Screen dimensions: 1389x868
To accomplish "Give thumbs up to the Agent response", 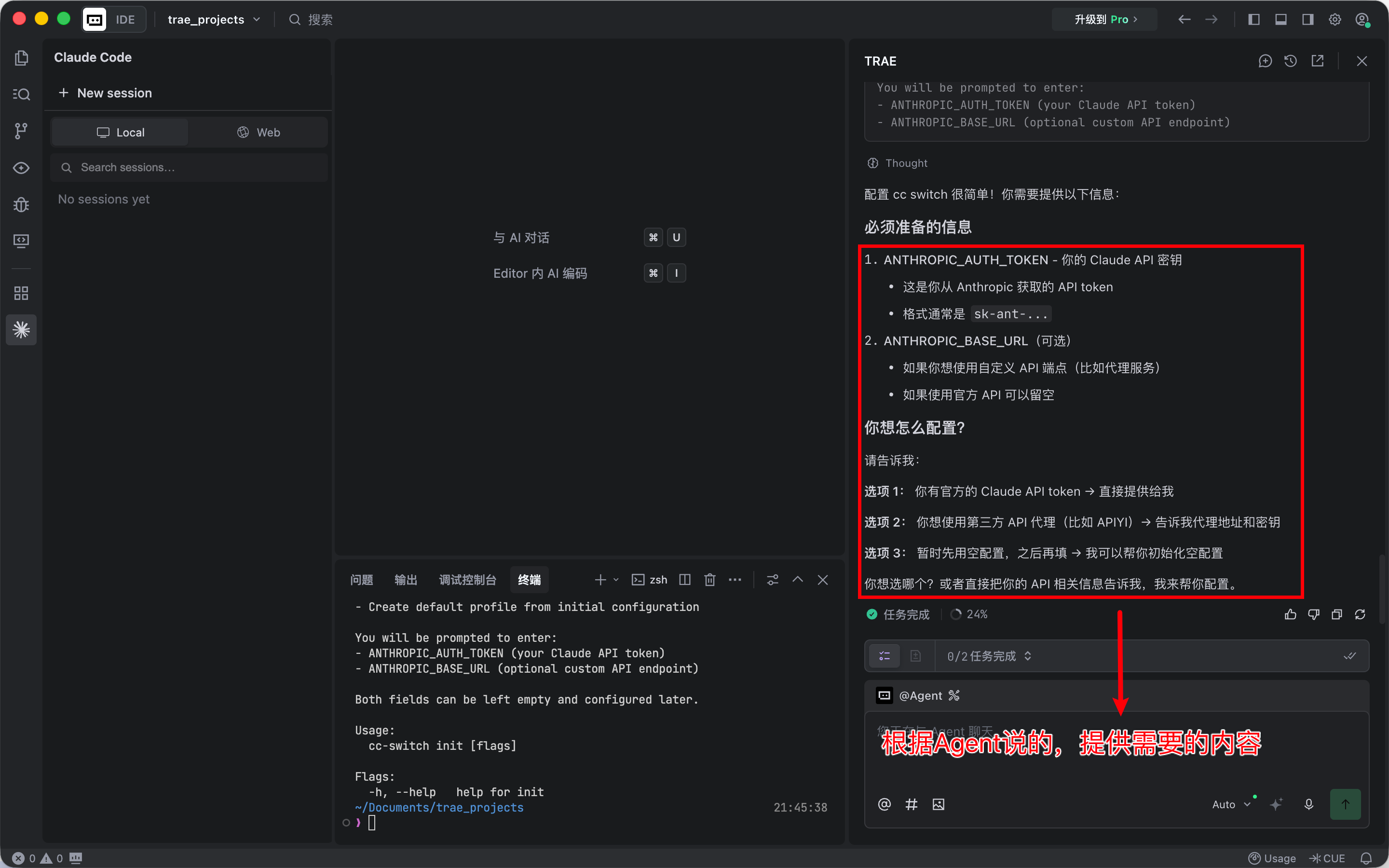I will click(x=1290, y=614).
